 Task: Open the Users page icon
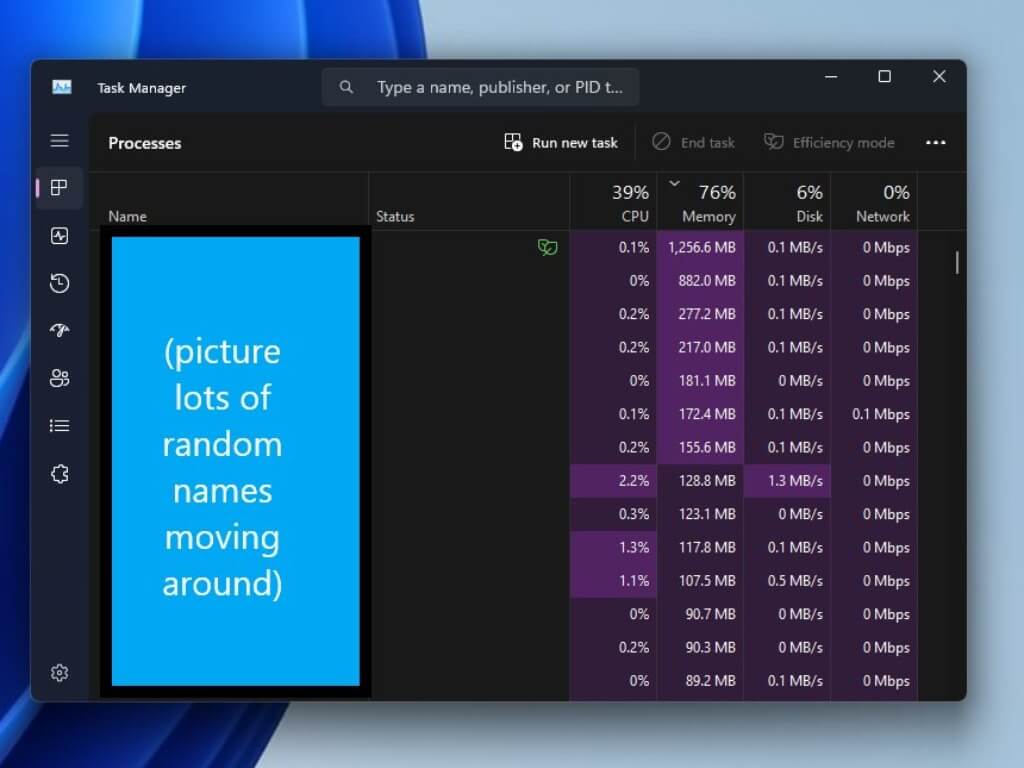coord(59,378)
